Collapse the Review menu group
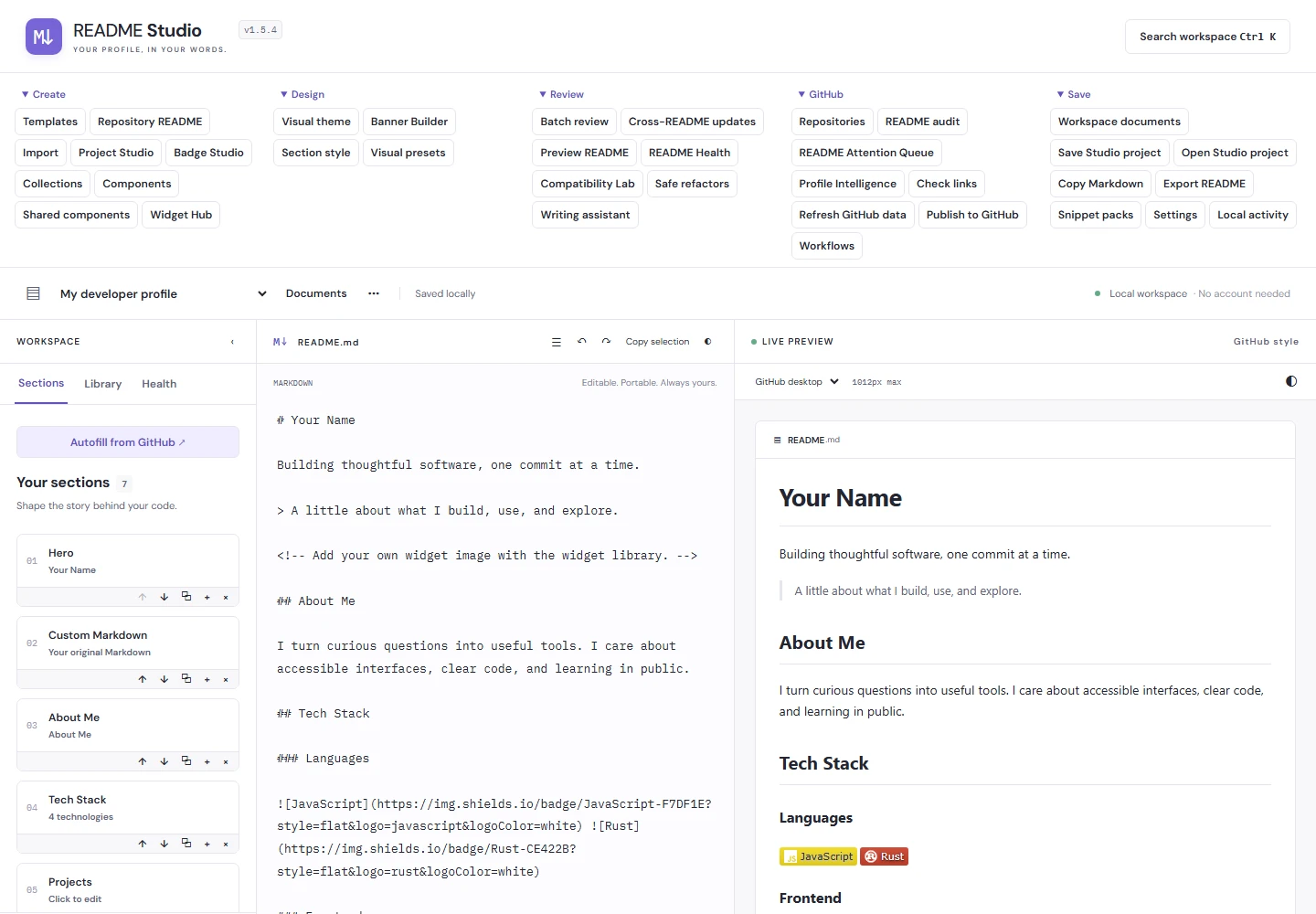This screenshot has width=1316, height=914. pyautogui.click(x=561, y=94)
